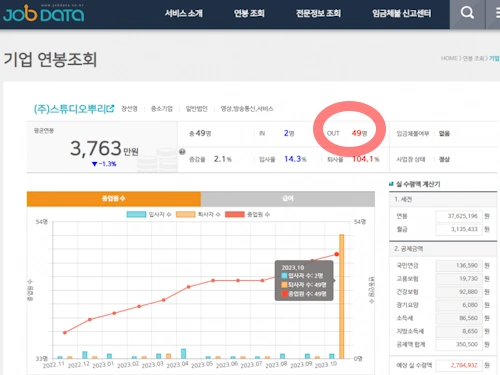Image resolution: width=500 pixels, height=375 pixels.
Task: Click the 고용보험 value field 19,730
Action: [459, 279]
